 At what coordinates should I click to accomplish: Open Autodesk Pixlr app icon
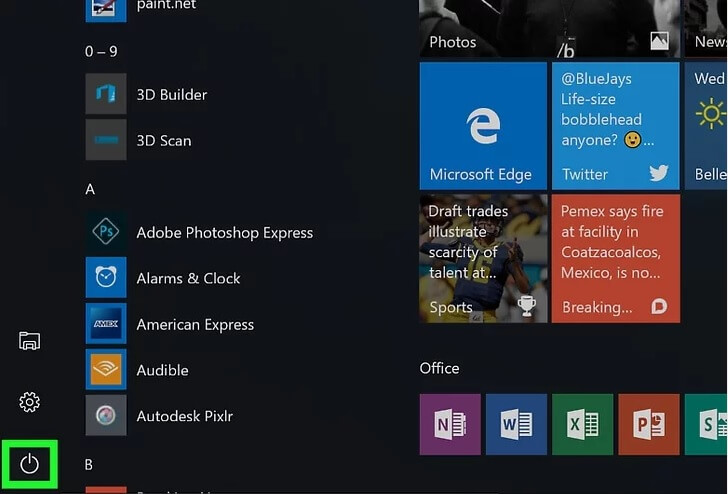[x=106, y=415]
